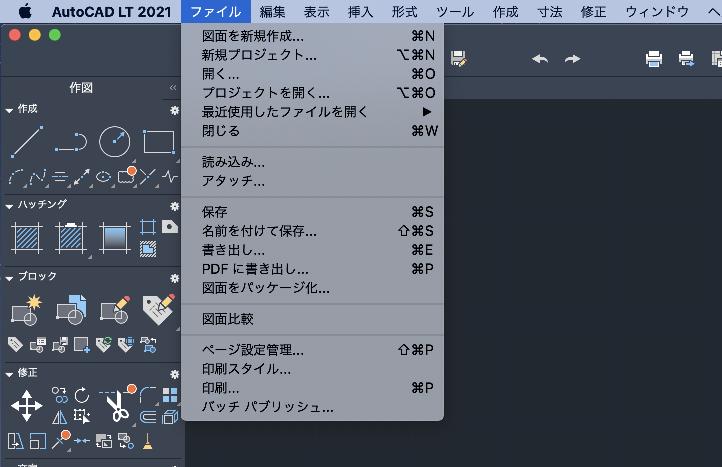Screen dimensions: 722x467
Task: Select the Boundary tool in Hatching
Action: point(148,227)
